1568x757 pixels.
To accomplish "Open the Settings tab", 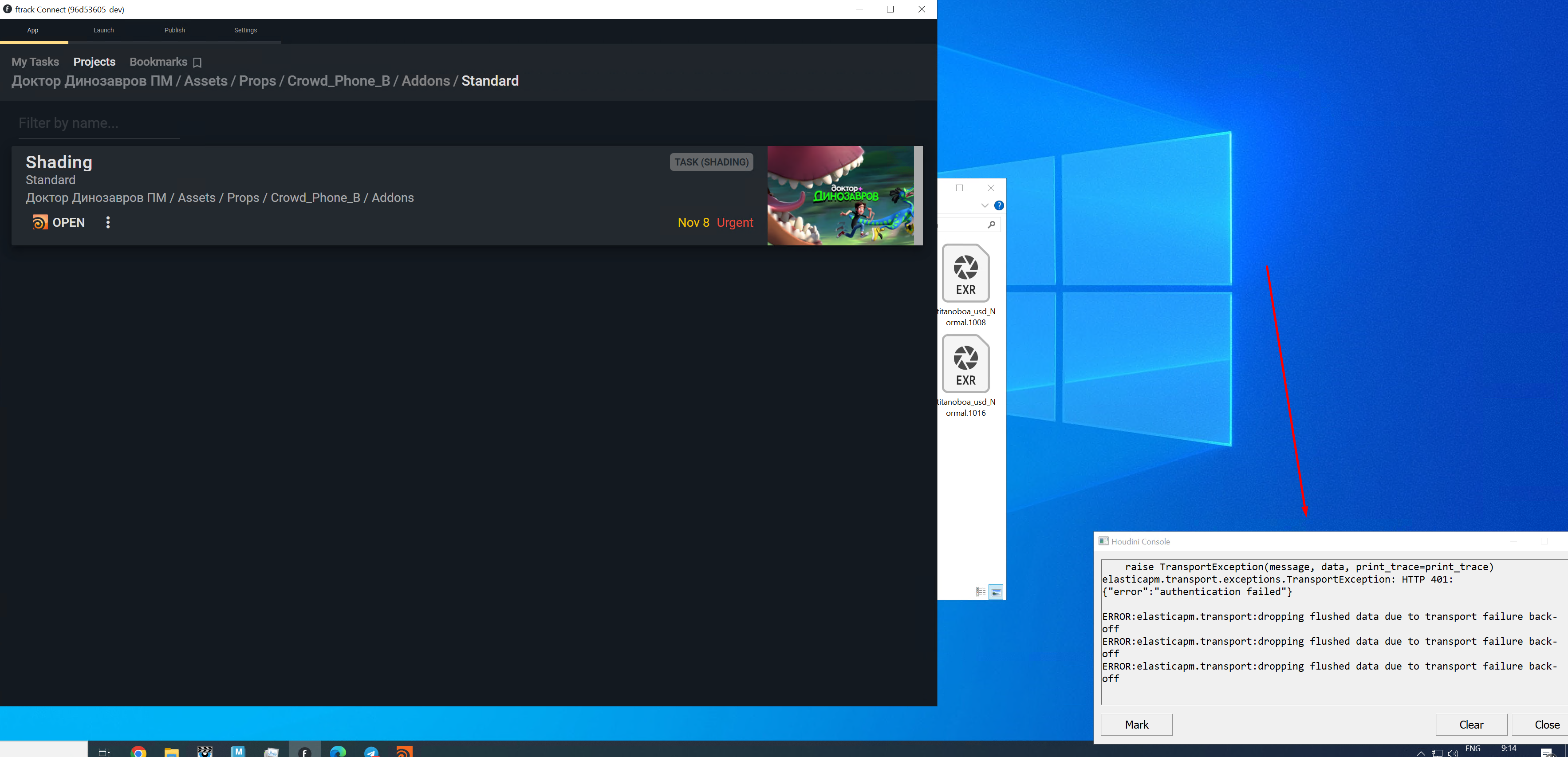I will [x=245, y=31].
